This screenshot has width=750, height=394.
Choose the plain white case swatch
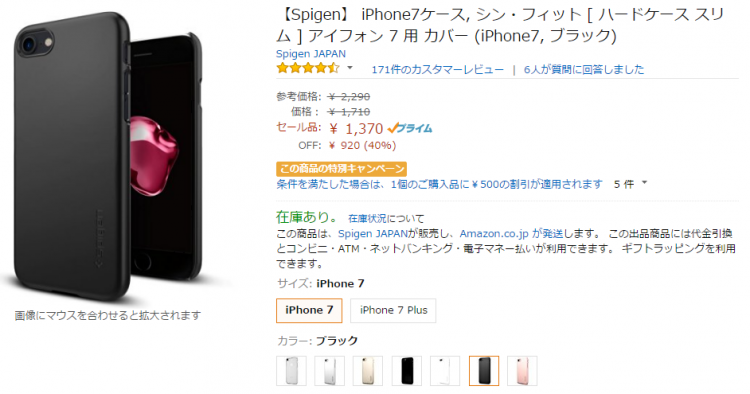tap(445, 371)
